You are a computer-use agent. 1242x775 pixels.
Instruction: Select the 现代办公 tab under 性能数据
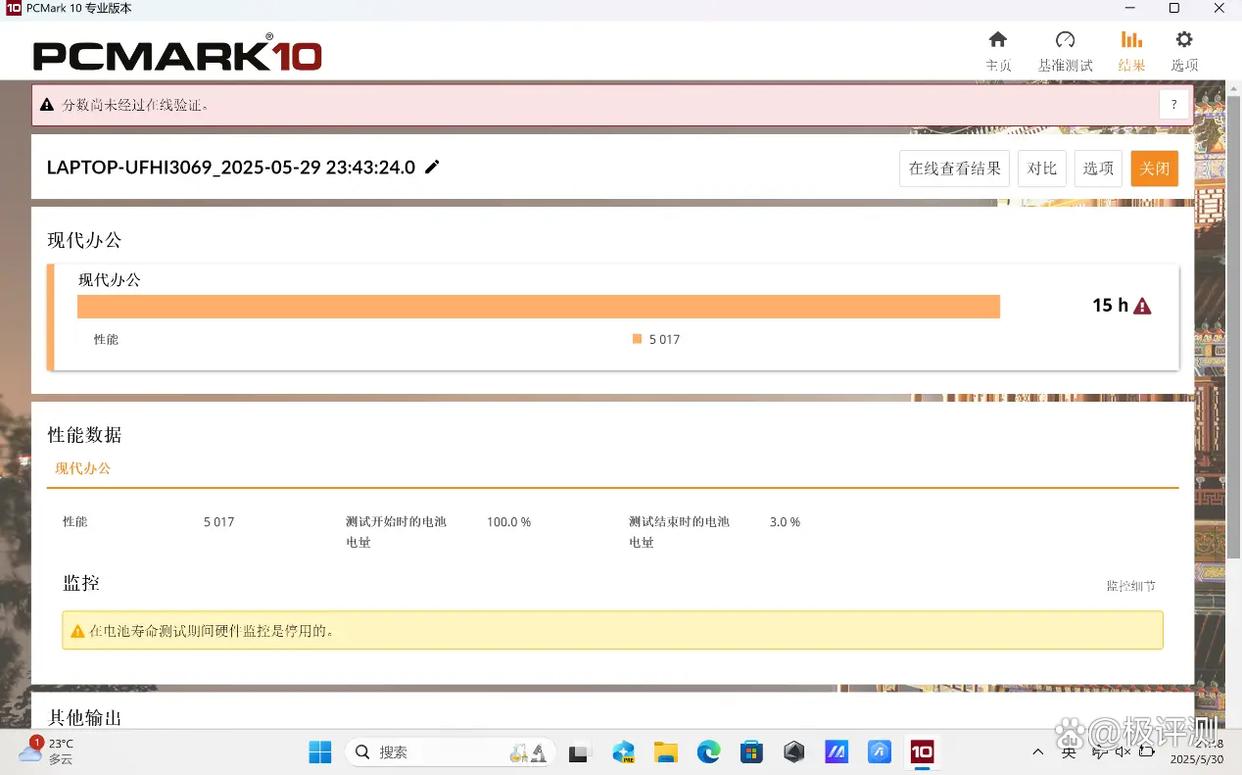[83, 468]
